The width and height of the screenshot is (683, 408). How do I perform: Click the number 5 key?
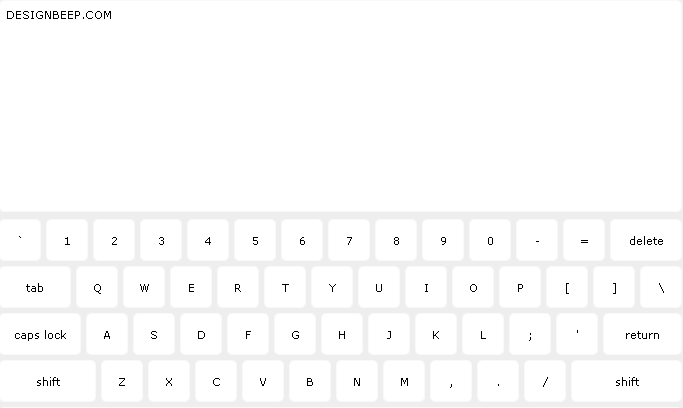(255, 240)
